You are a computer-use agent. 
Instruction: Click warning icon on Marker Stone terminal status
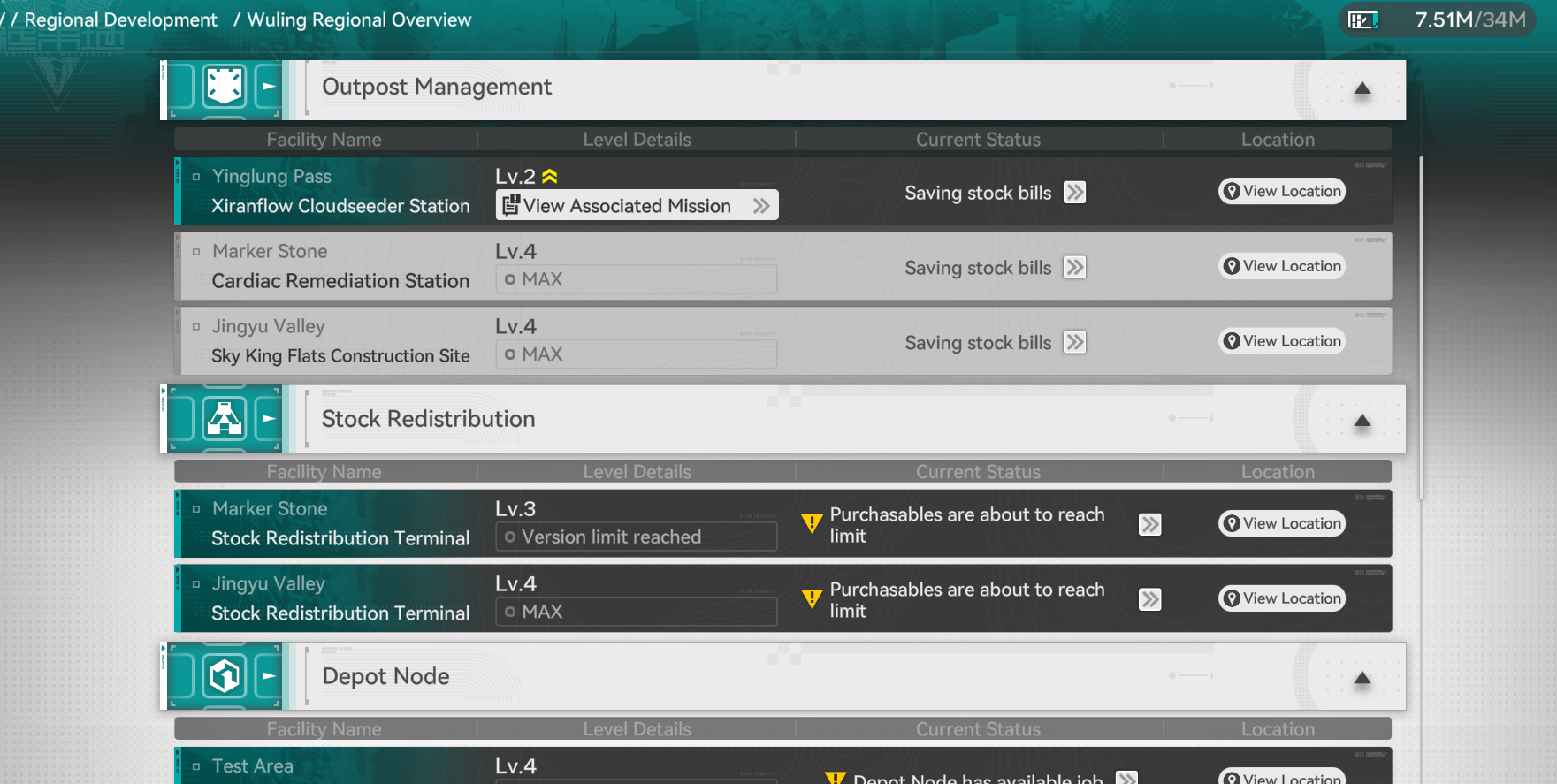[812, 523]
